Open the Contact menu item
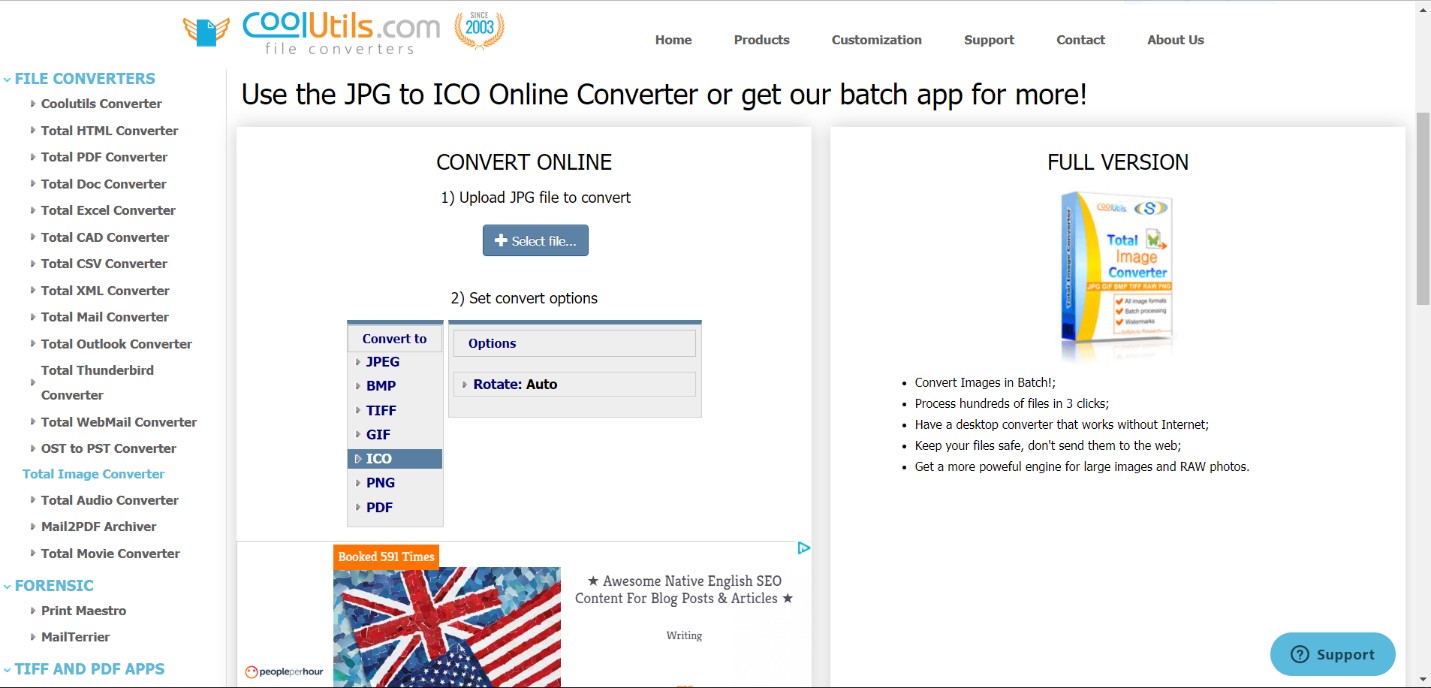Screen dimensions: 1431x688 coord(1080,40)
